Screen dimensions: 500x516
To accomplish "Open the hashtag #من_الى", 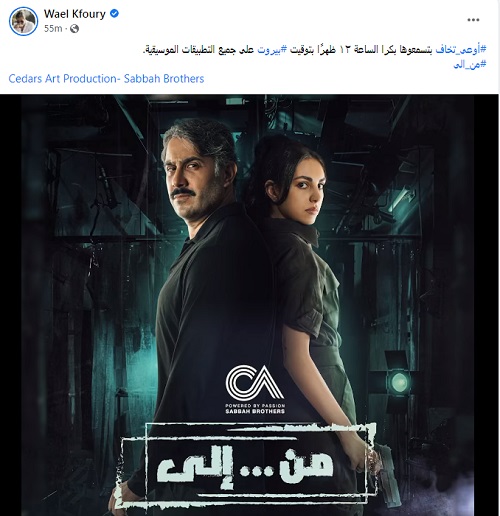I will tap(470, 64).
